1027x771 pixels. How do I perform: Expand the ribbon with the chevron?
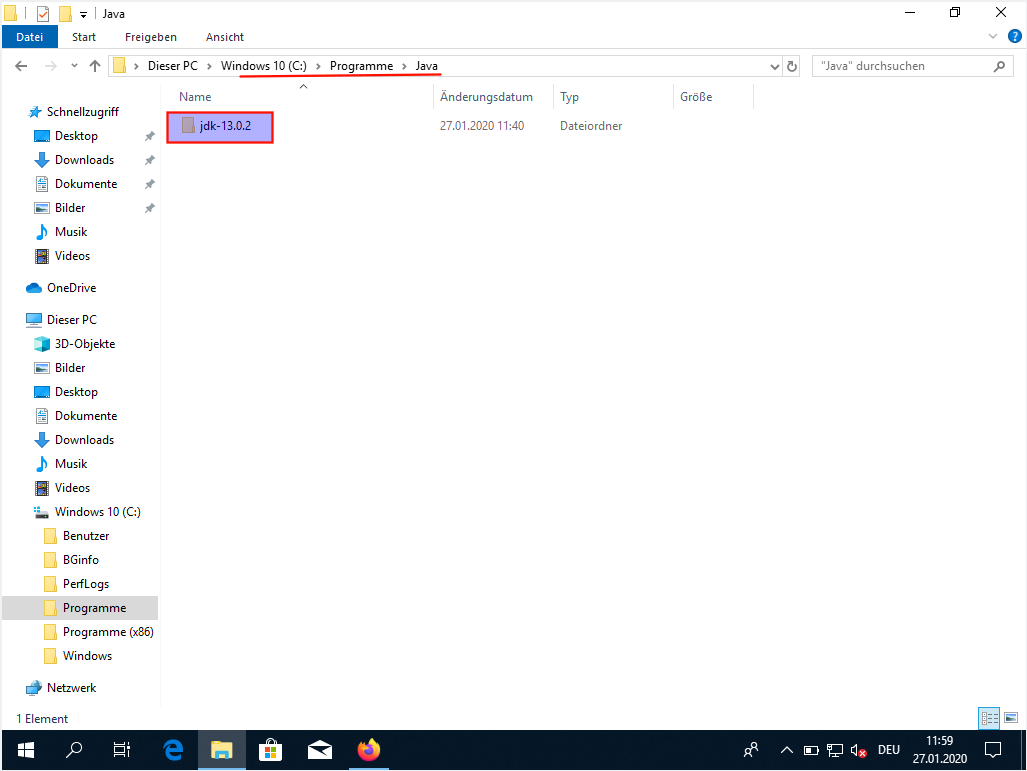(x=993, y=37)
